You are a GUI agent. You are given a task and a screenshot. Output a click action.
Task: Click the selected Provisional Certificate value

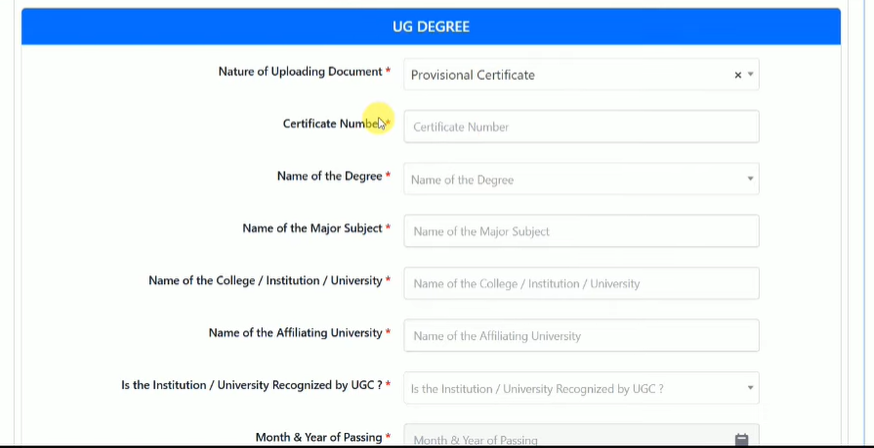[473, 75]
